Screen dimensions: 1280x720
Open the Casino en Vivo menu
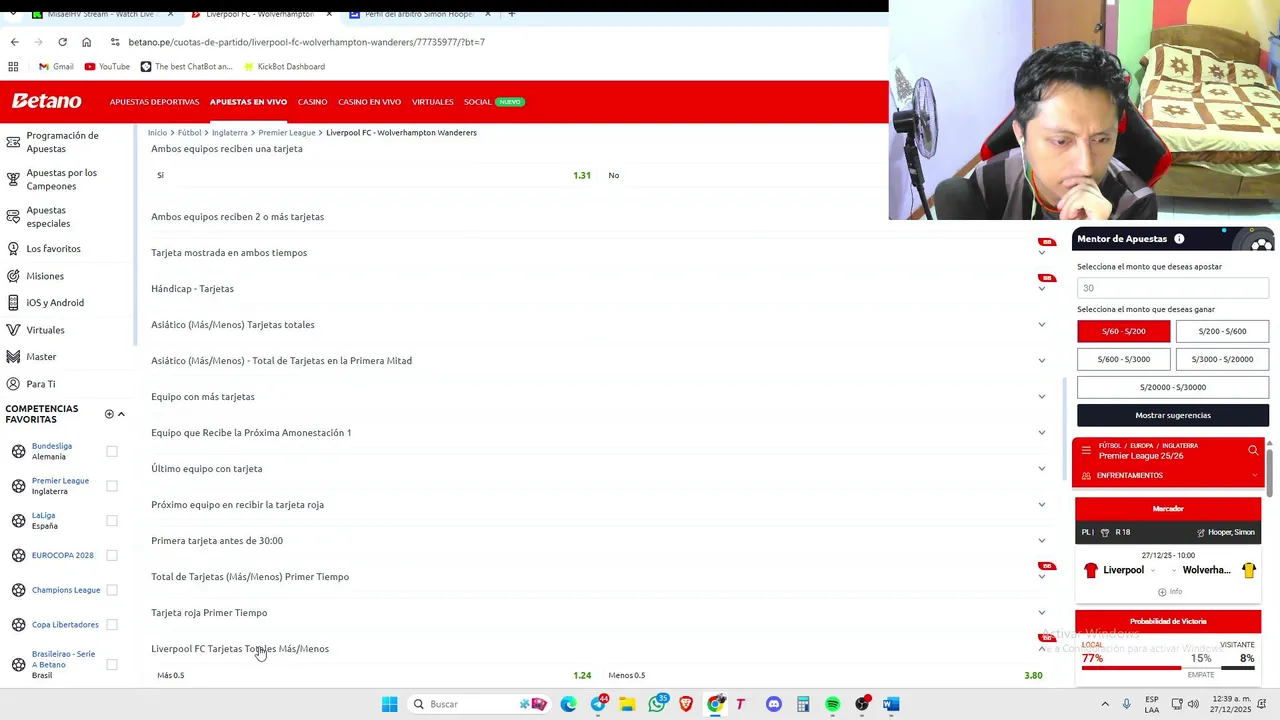(369, 102)
